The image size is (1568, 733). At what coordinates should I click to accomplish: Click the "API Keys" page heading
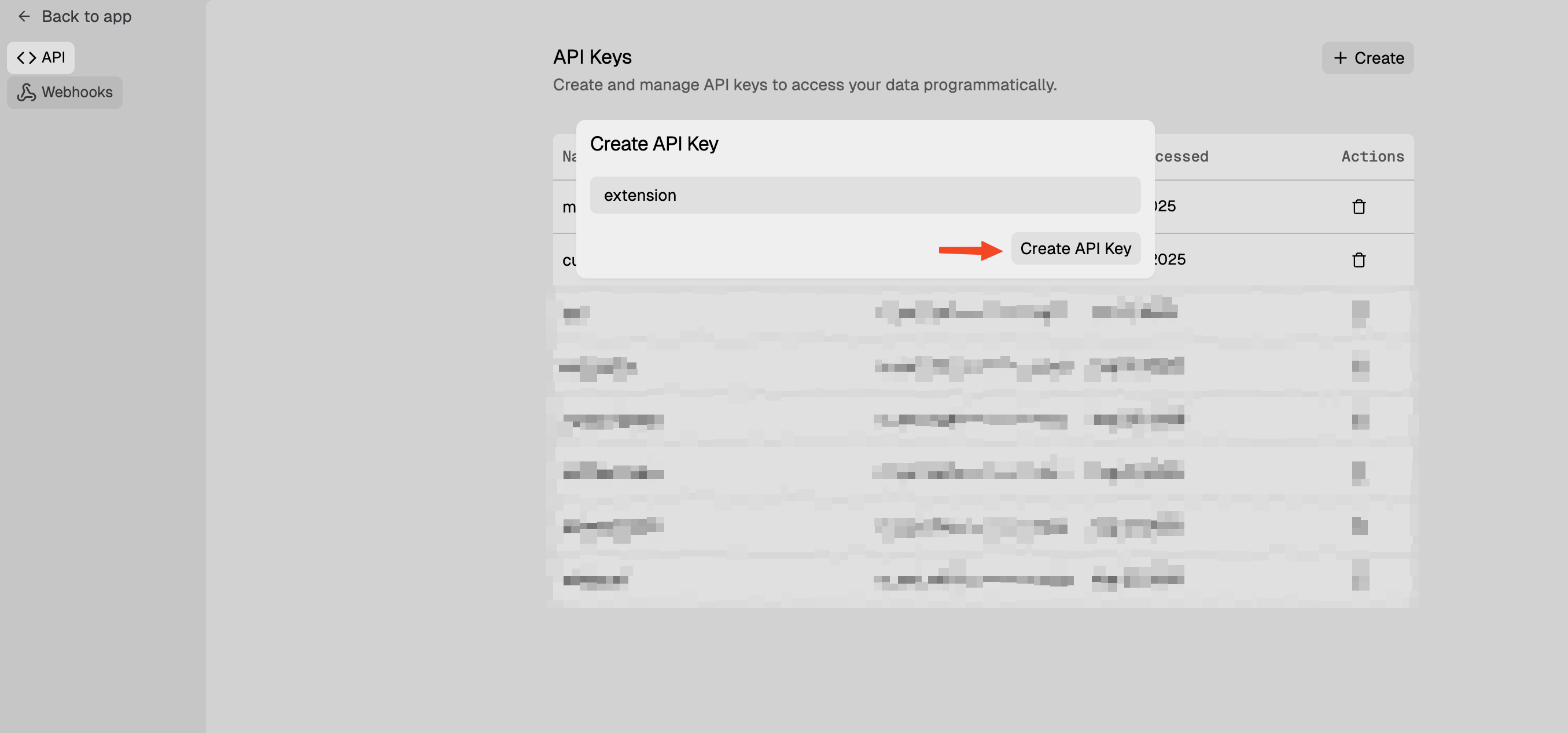pyautogui.click(x=592, y=57)
